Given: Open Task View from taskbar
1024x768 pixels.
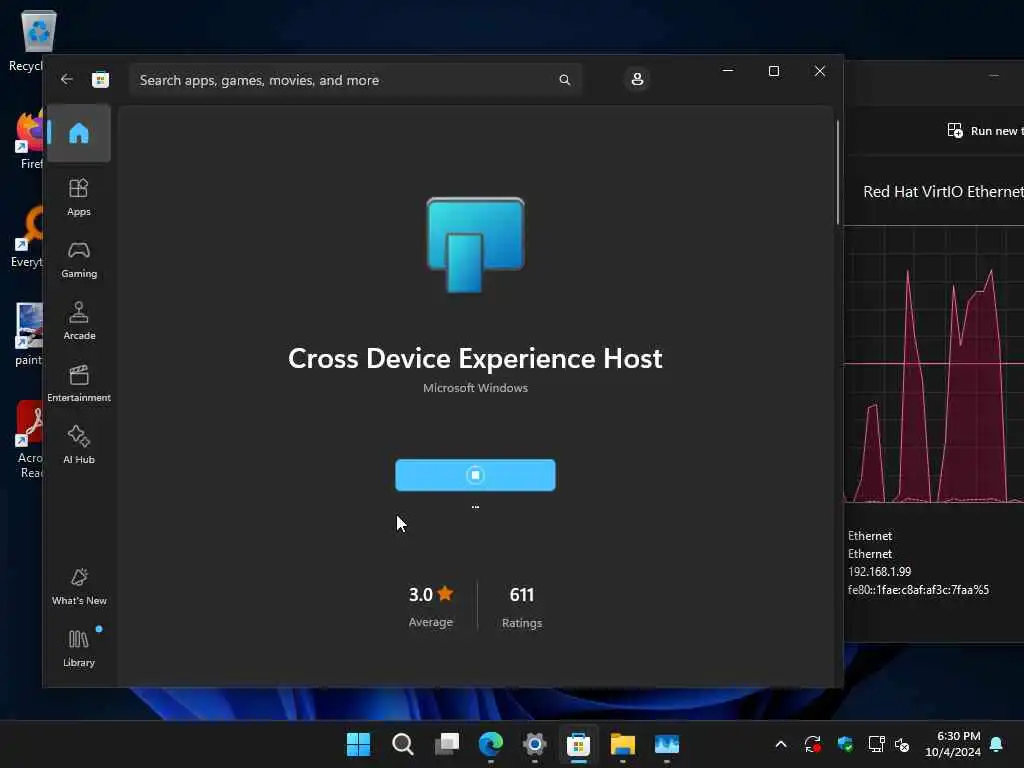Looking at the screenshot, I should tap(447, 744).
